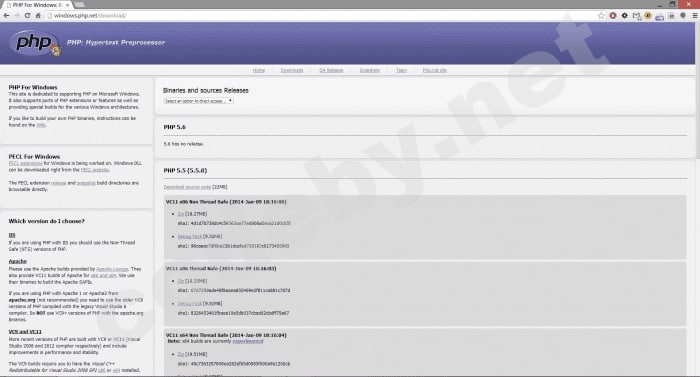The height and width of the screenshot is (377, 700).
Task: Bookmark this page with the star icon
Action: tap(601, 16)
